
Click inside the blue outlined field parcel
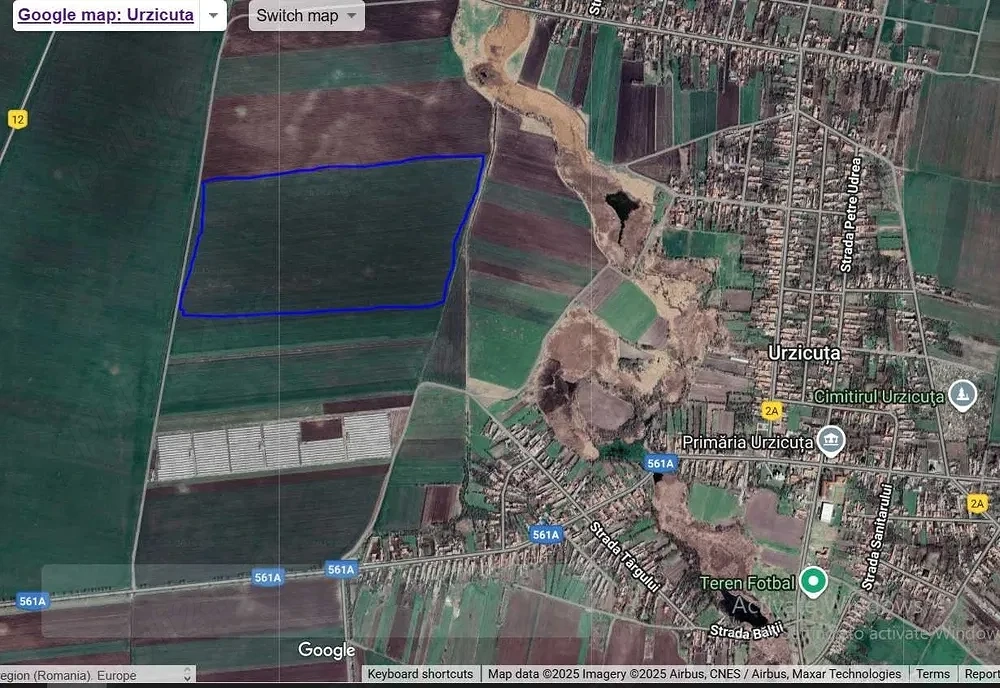click(x=332, y=236)
